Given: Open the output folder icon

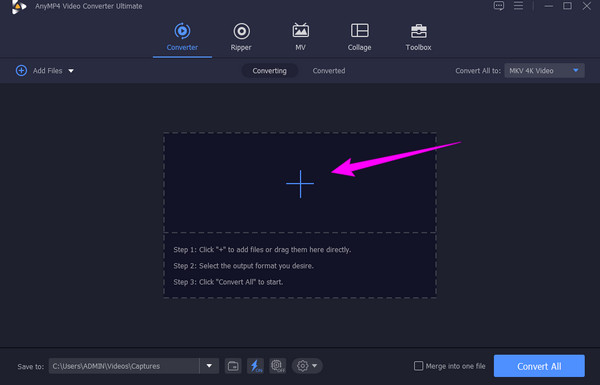Looking at the screenshot, I should pos(233,366).
